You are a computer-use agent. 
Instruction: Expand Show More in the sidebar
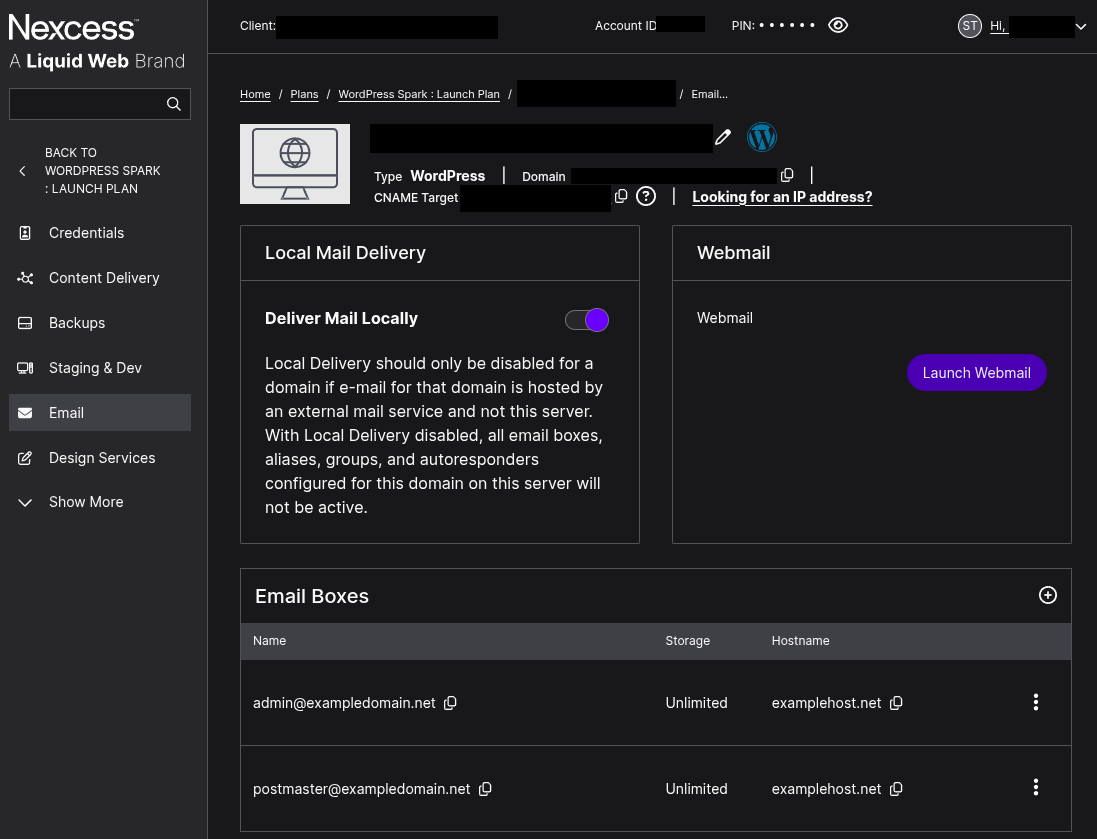[86, 502]
